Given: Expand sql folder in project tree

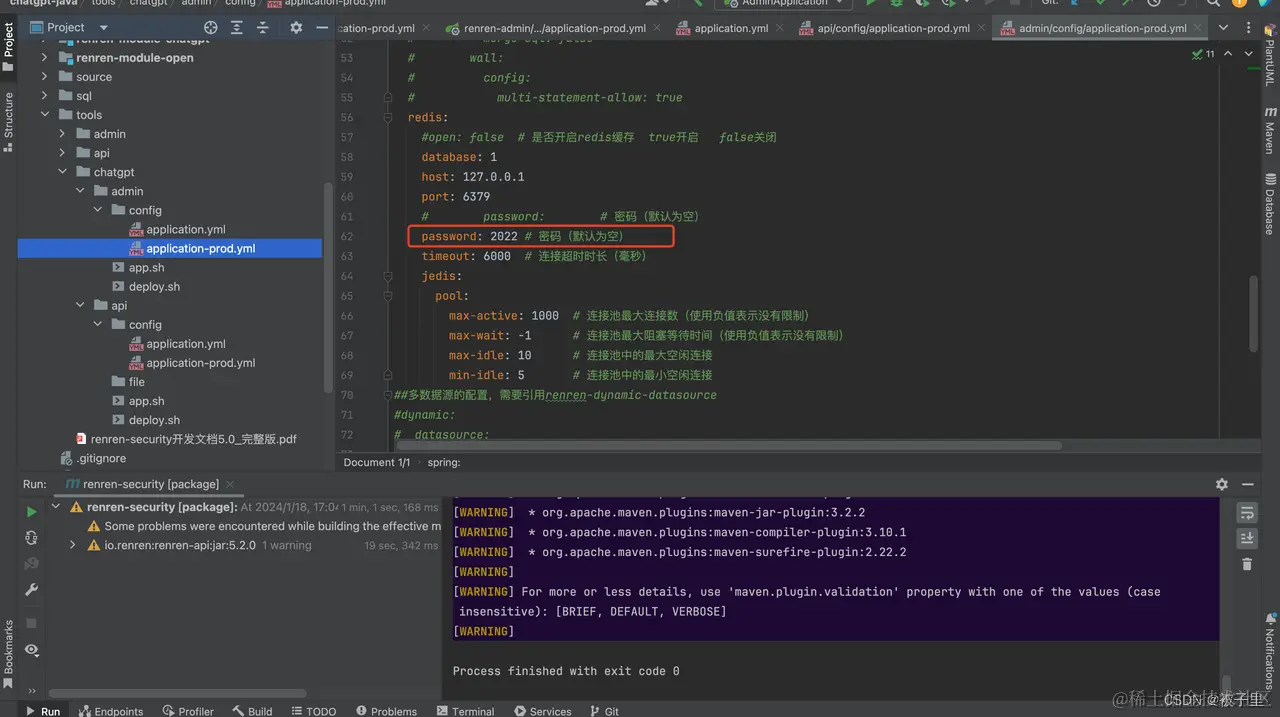Looking at the screenshot, I should (44, 96).
